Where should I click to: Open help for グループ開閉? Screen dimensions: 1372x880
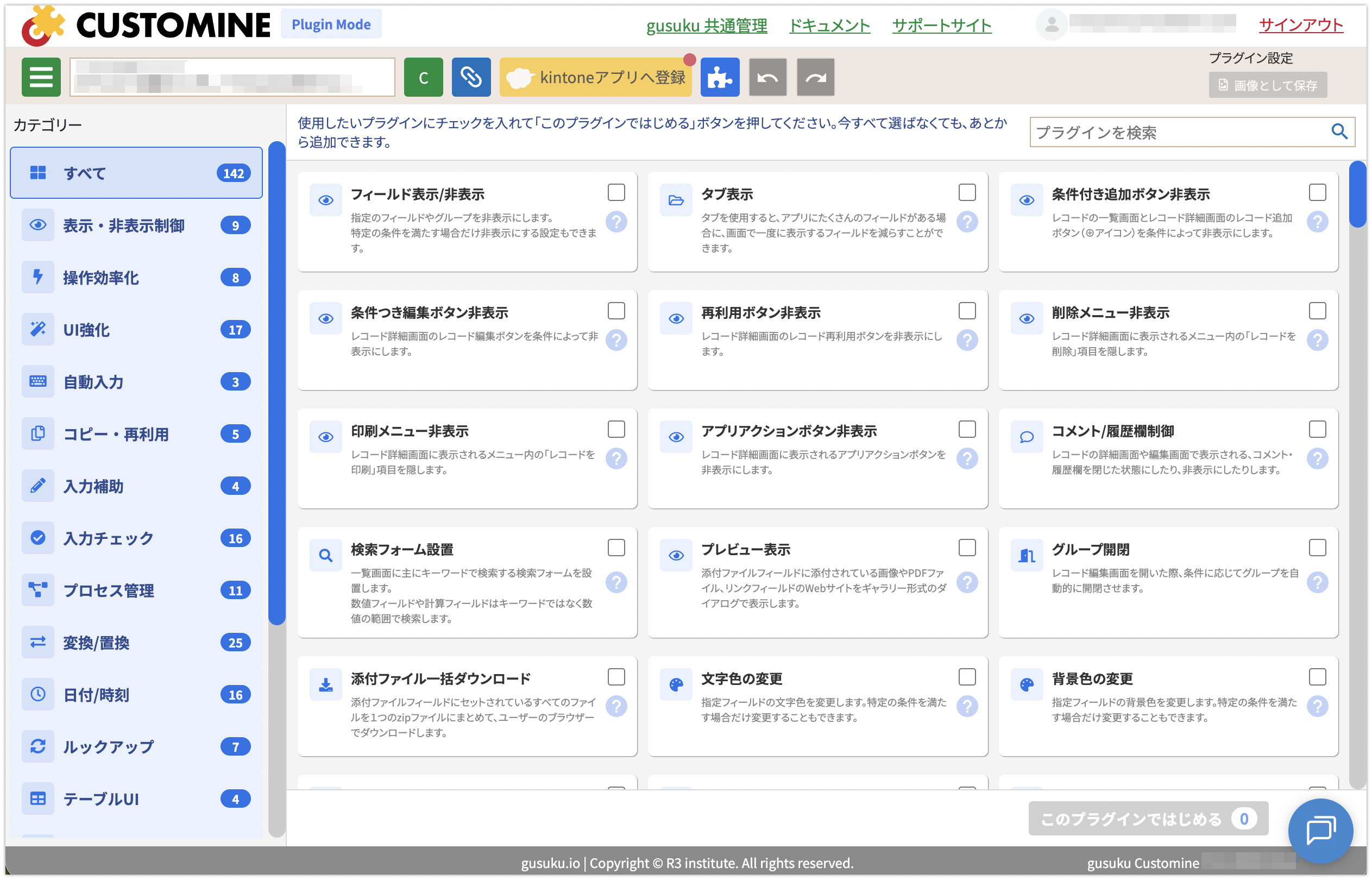coord(1317,582)
